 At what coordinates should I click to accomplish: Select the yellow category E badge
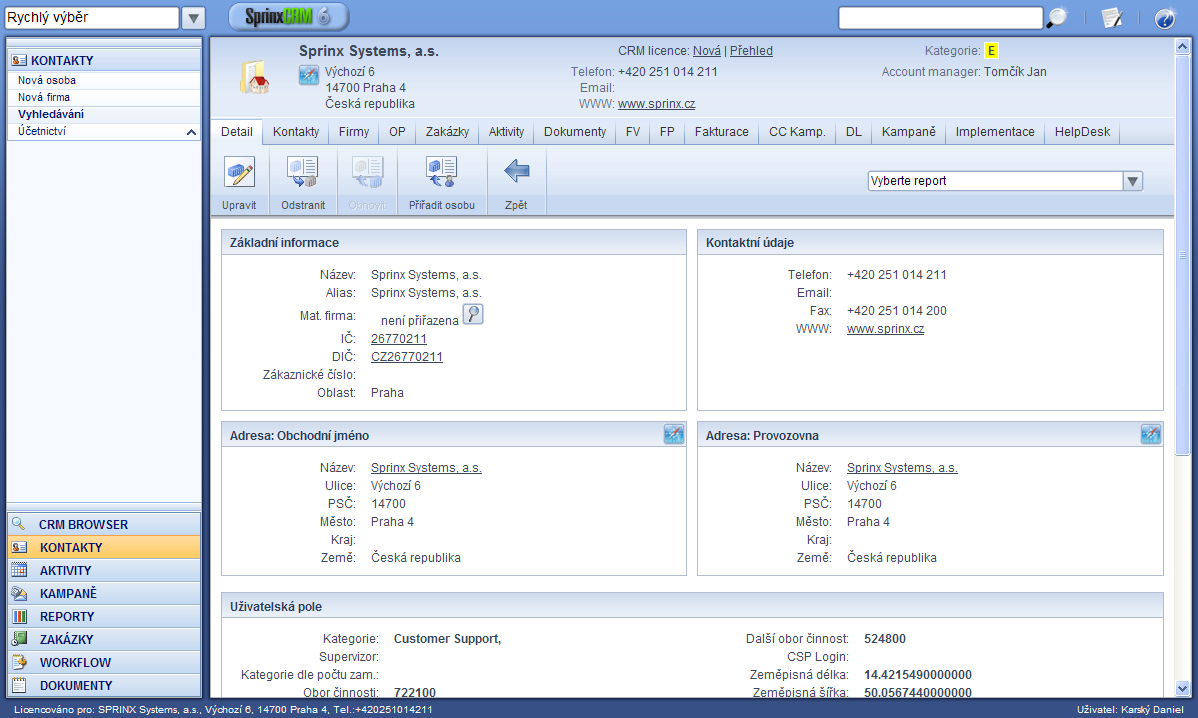click(991, 51)
